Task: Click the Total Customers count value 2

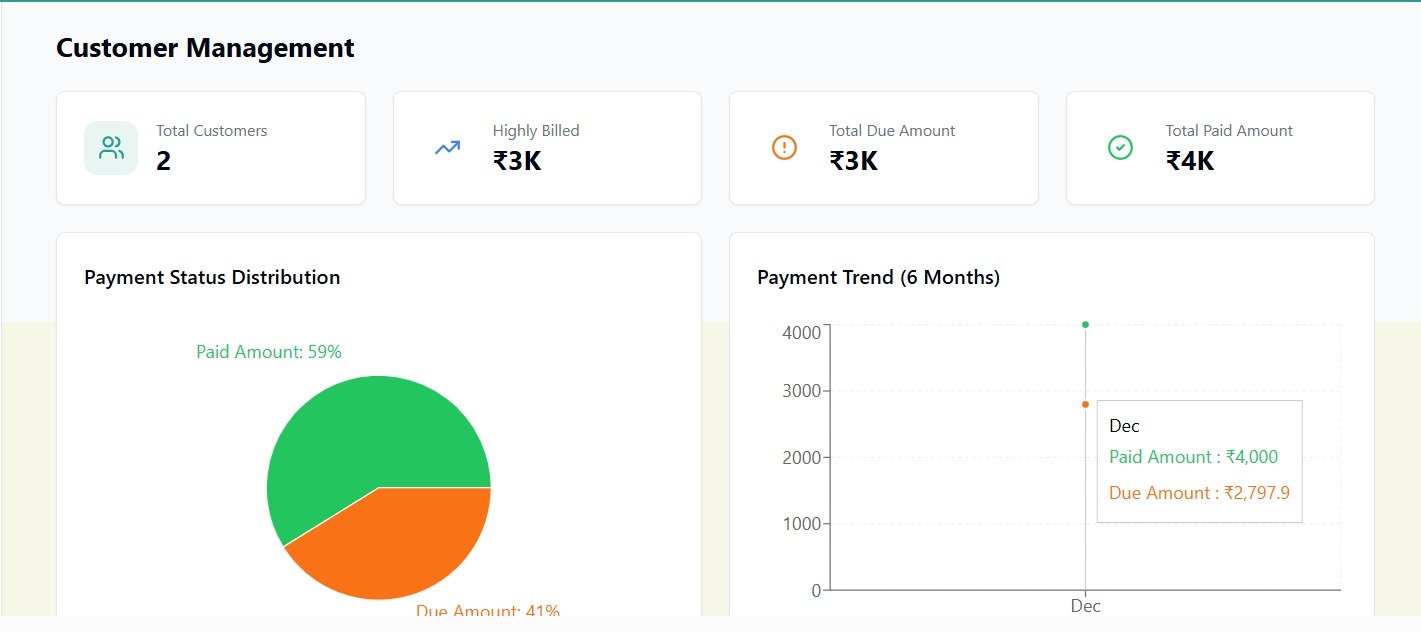Action: [x=164, y=161]
